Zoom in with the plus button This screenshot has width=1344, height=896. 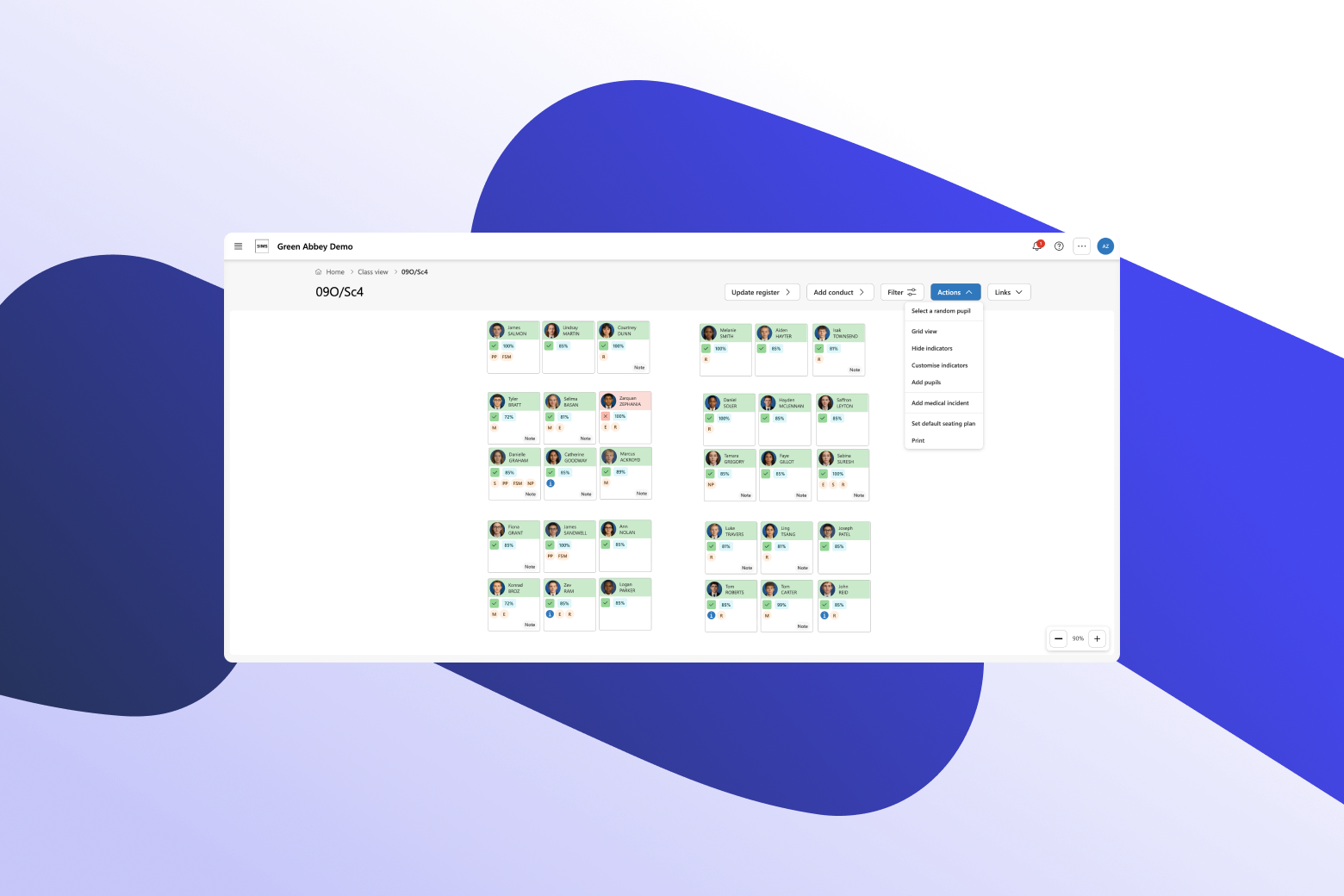click(1097, 638)
